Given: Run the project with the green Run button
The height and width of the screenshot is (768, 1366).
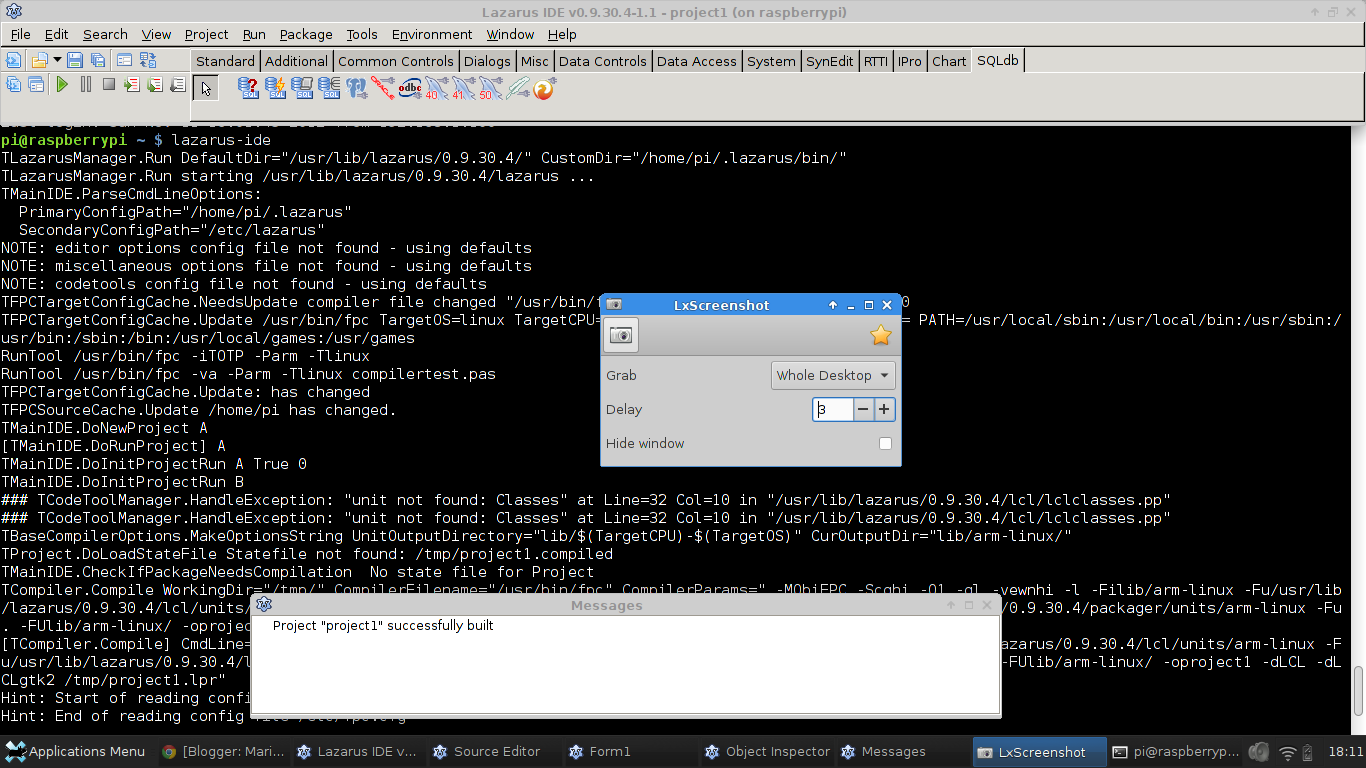Looking at the screenshot, I should click(62, 86).
